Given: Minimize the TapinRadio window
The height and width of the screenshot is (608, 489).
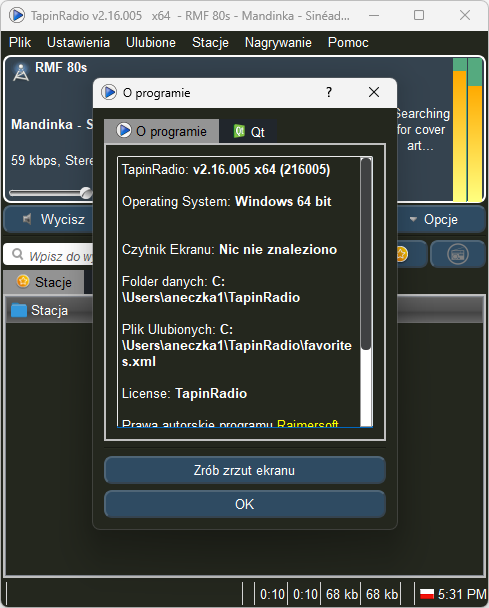Looking at the screenshot, I should point(374,15).
